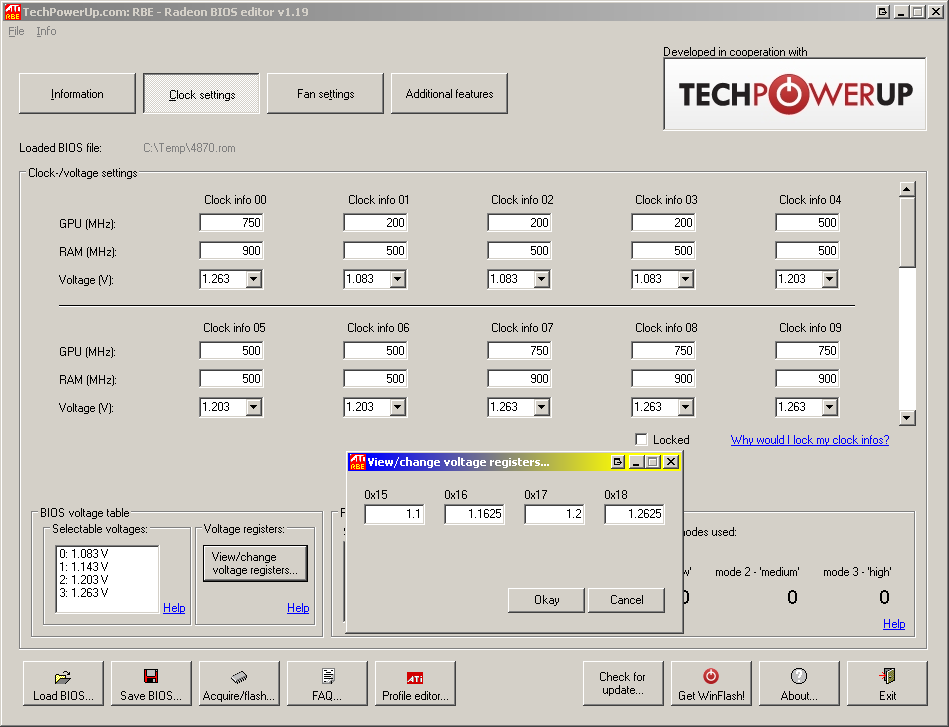Open the FAQ document icon button
The image size is (949, 727).
[x=327, y=683]
